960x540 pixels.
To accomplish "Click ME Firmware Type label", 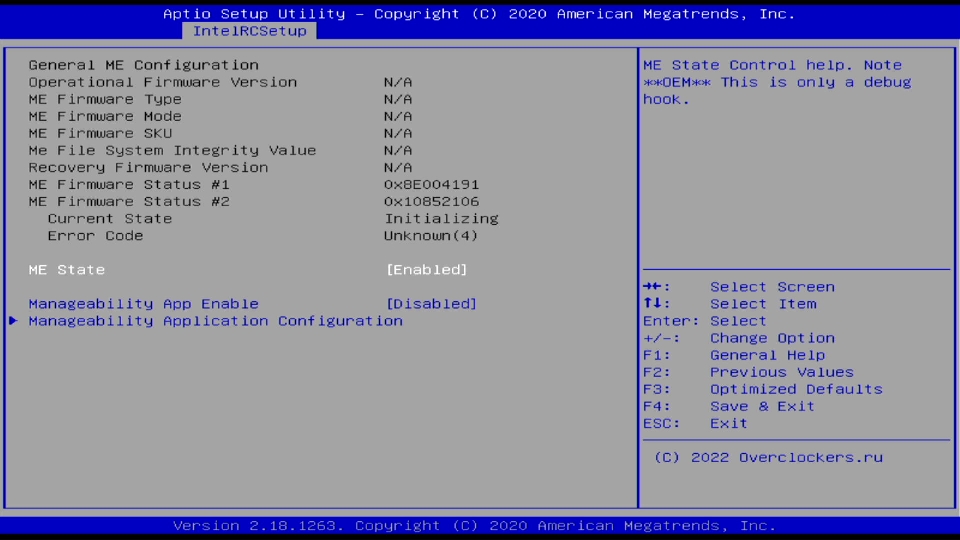I will 105,99.
